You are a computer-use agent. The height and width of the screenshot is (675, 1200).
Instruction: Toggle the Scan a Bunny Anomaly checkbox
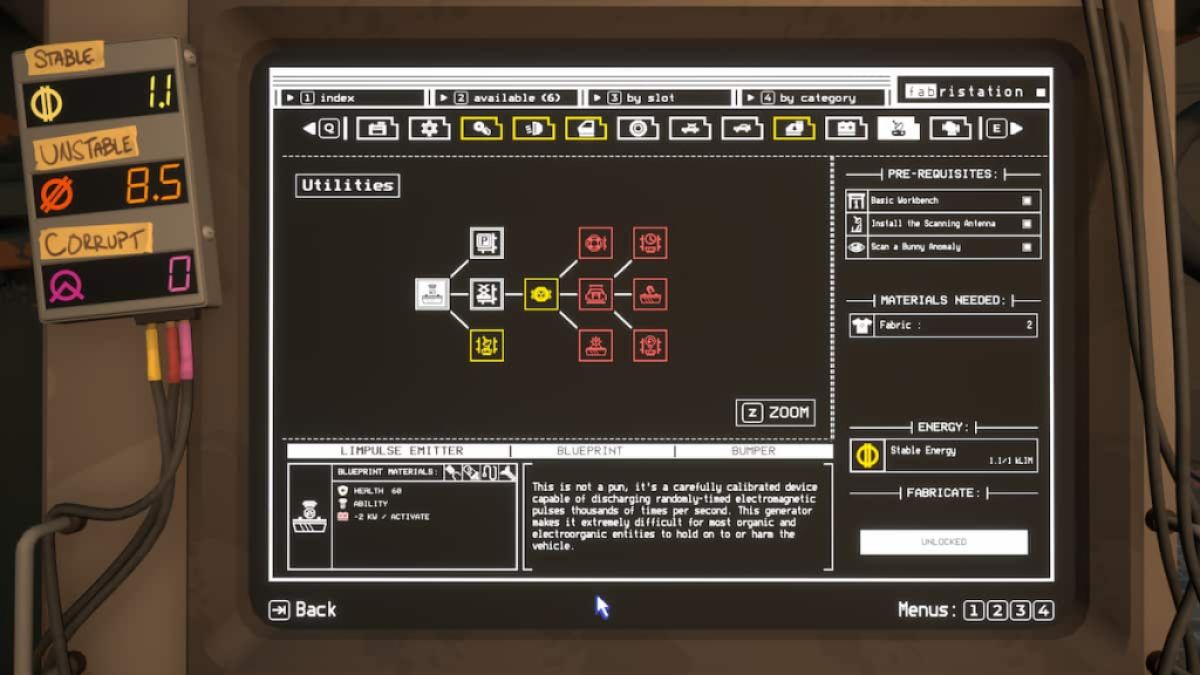tap(1026, 247)
